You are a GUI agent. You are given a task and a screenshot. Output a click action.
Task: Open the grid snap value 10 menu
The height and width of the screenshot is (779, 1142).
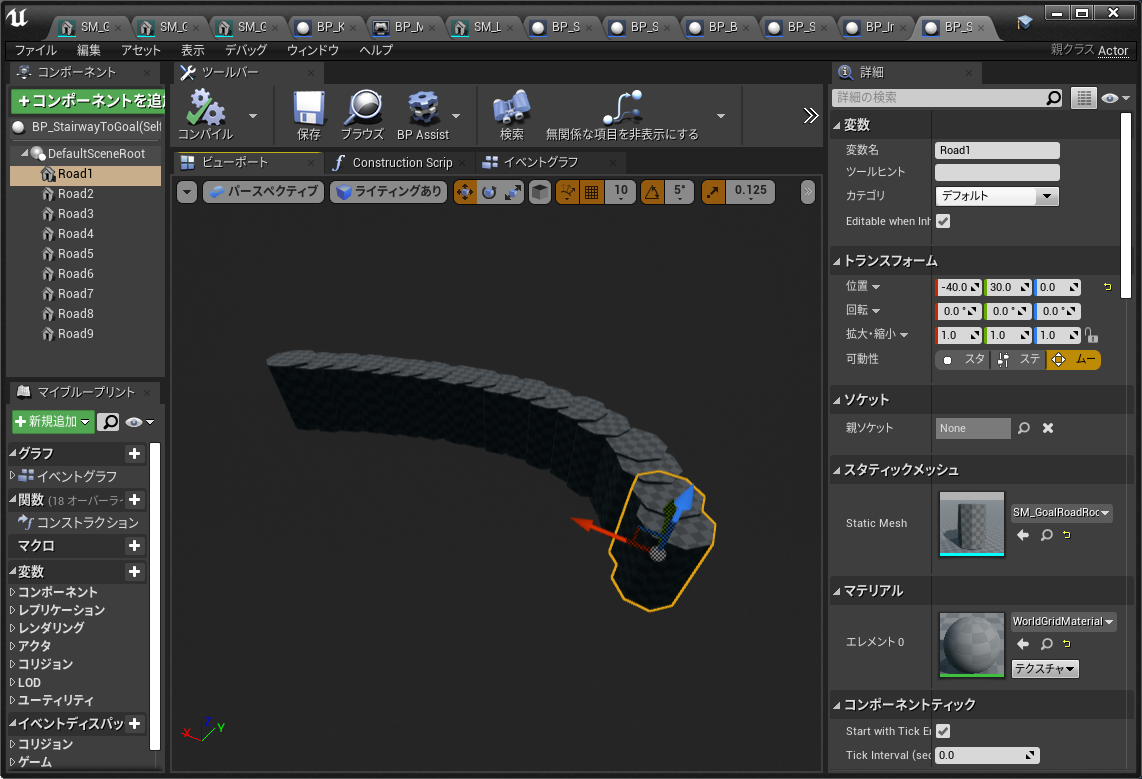621,191
